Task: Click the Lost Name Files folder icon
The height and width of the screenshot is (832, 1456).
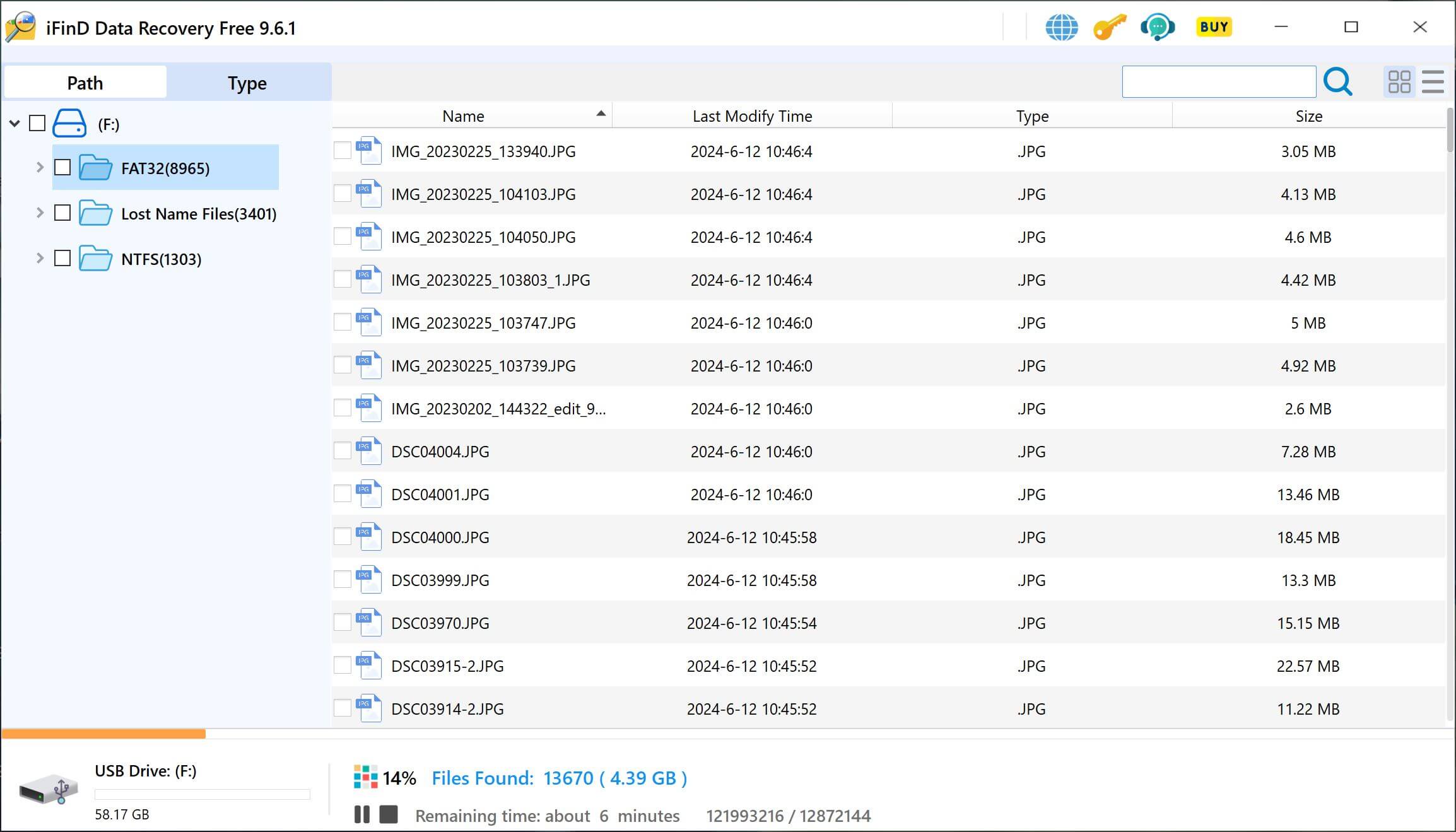Action: click(95, 213)
